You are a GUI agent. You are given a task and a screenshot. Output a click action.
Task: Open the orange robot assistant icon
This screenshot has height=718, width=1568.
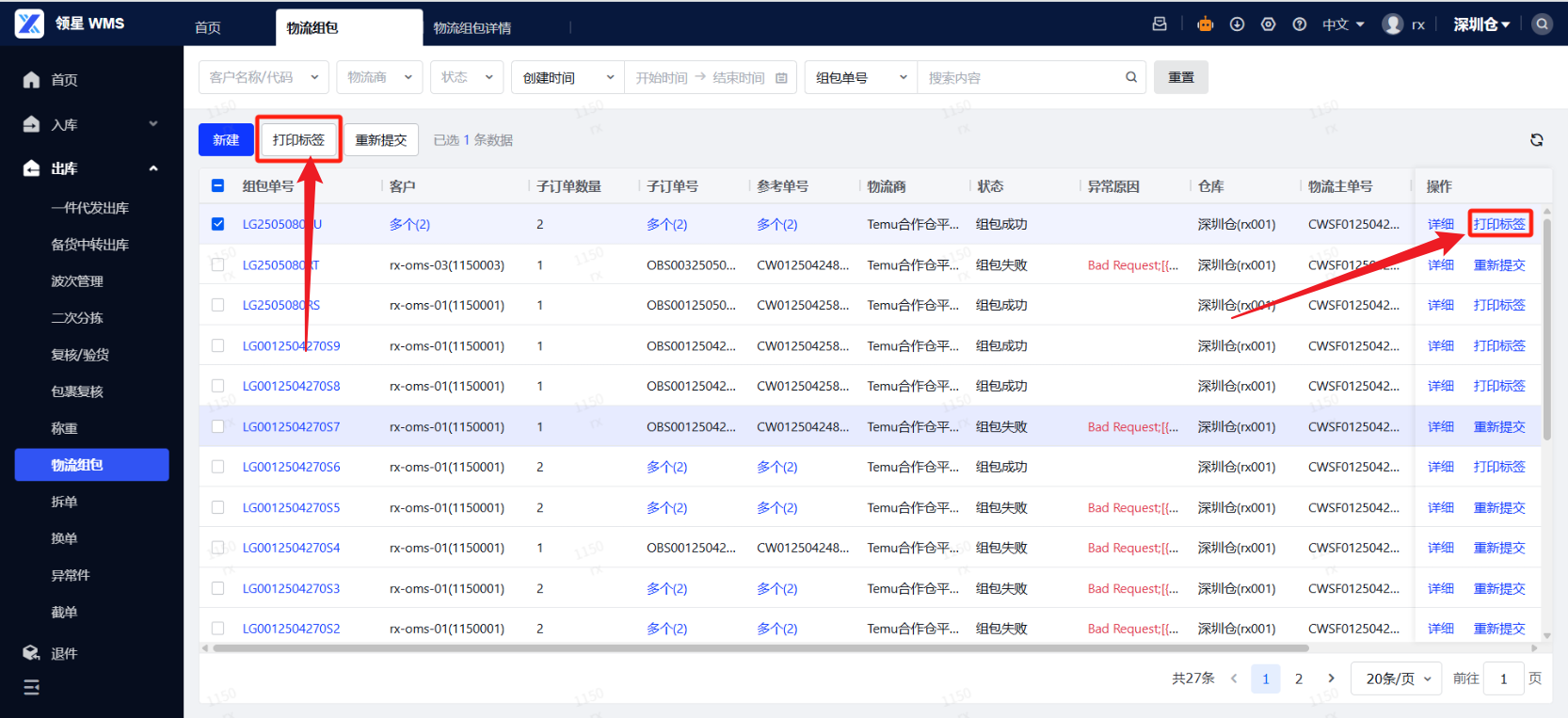1205,24
